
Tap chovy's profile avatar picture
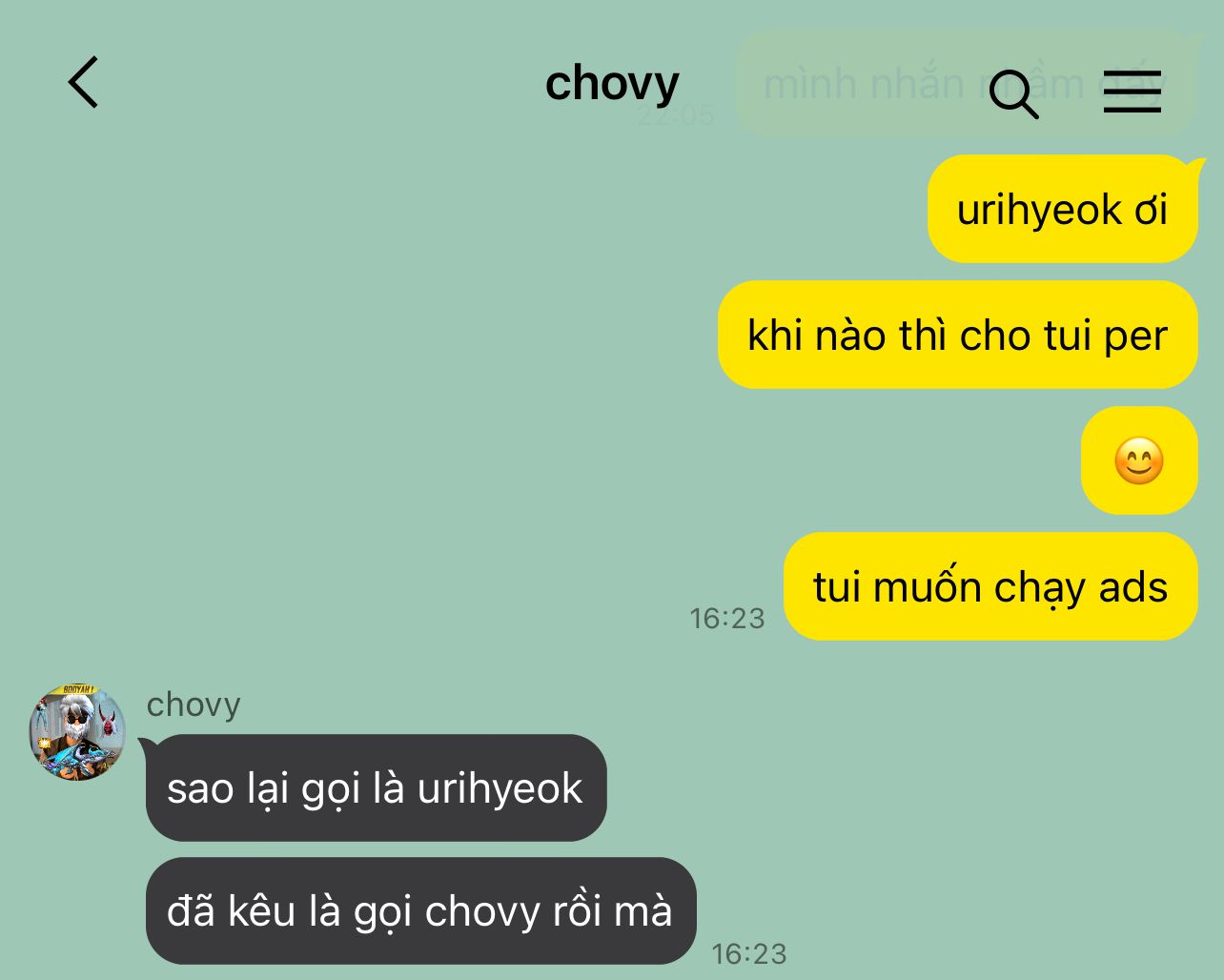point(78,732)
